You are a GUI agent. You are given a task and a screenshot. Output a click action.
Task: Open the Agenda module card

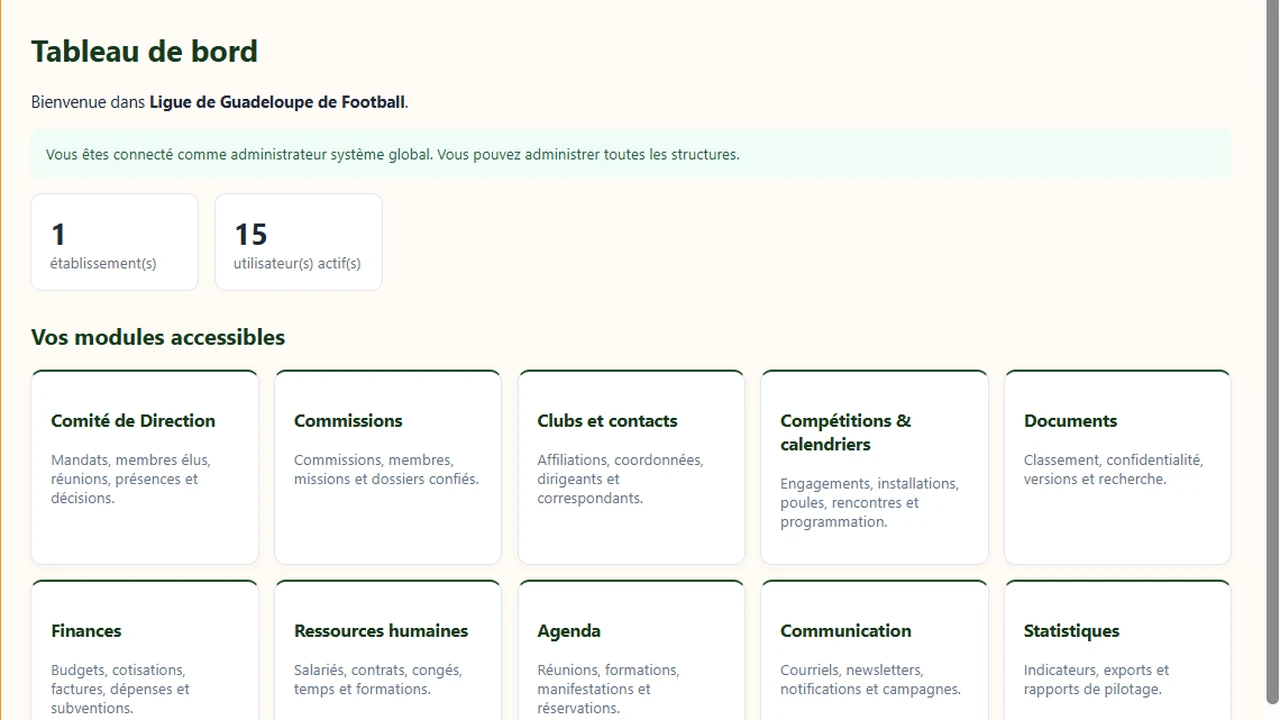pyautogui.click(x=631, y=650)
